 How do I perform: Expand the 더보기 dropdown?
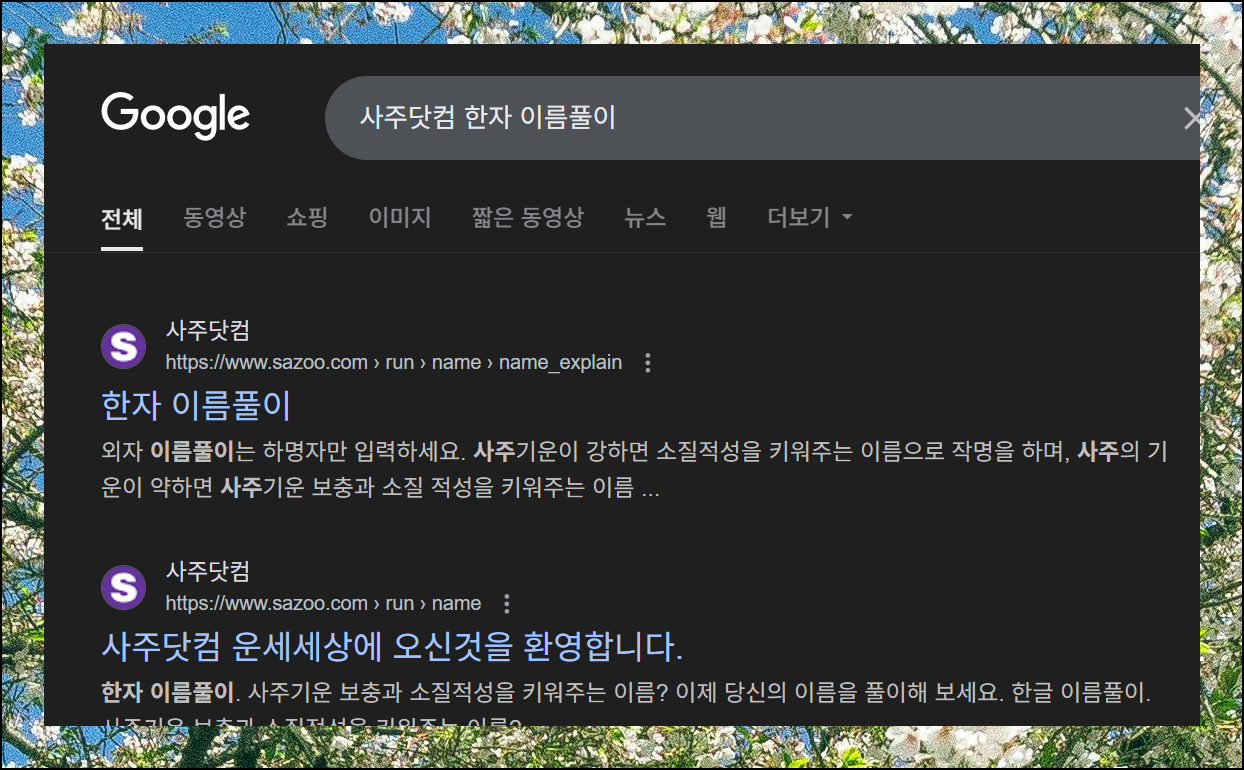[x=809, y=217]
